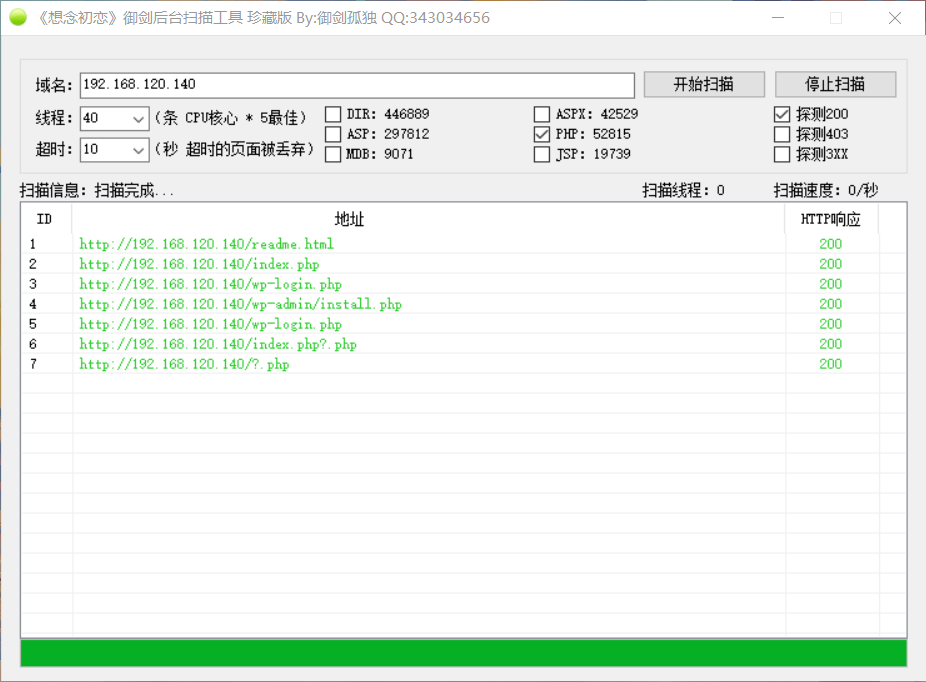The height and width of the screenshot is (682, 926).
Task: Select row 2 with /index.php URL
Action: [463, 264]
